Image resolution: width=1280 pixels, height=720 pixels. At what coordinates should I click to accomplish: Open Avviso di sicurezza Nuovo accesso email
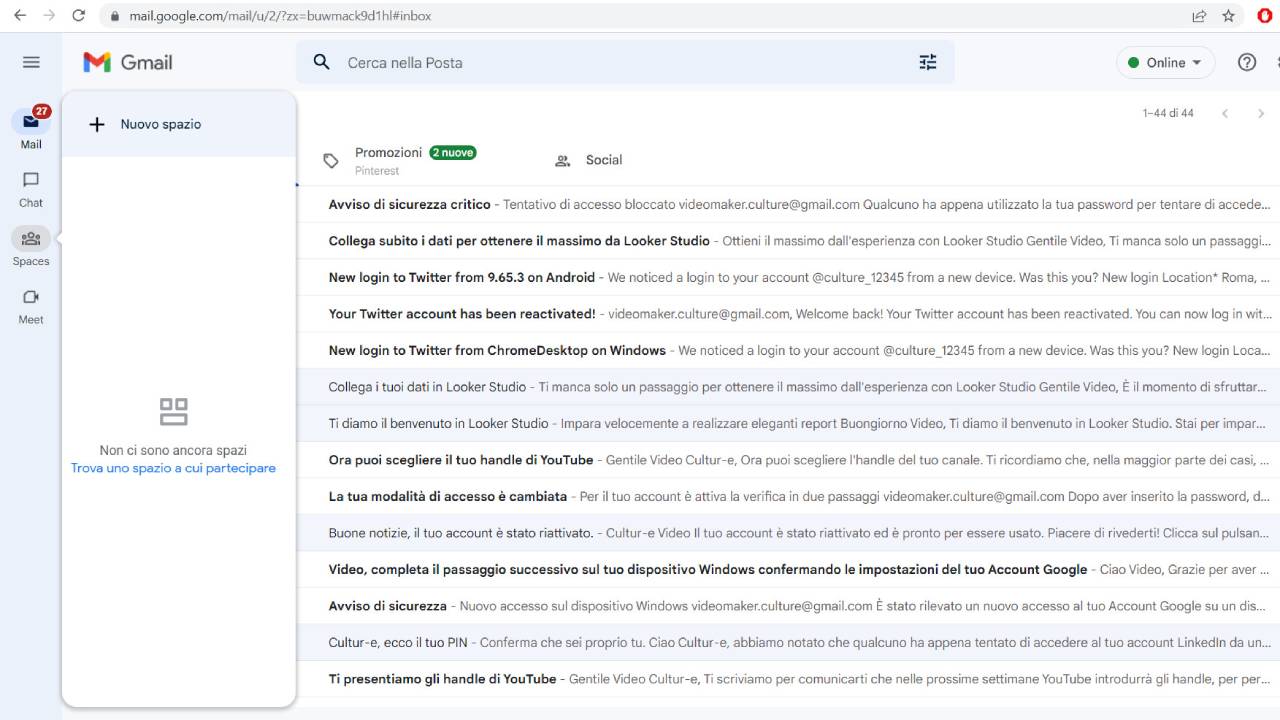pyautogui.click(x=788, y=606)
